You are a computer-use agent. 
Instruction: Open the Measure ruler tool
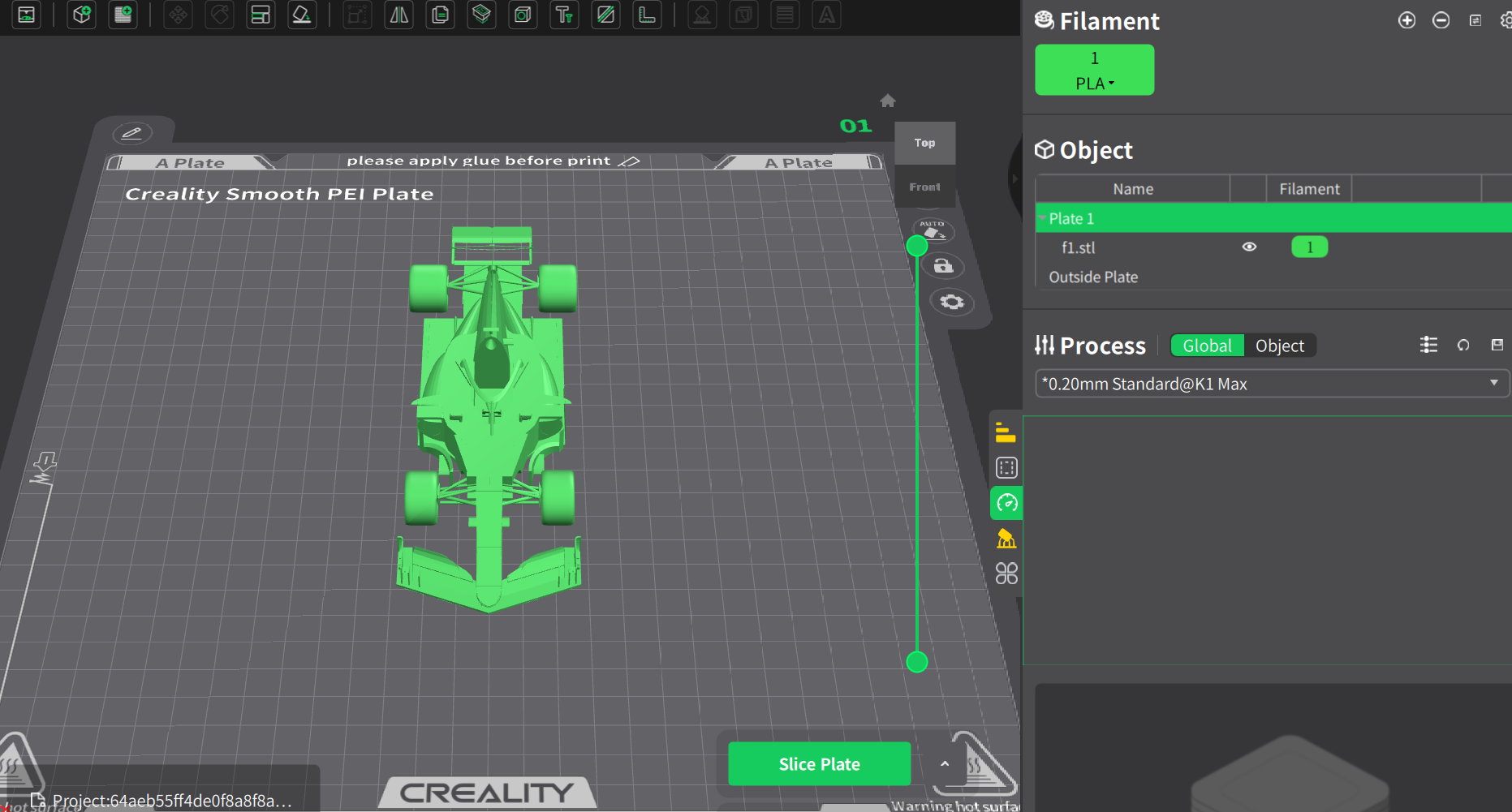tap(647, 15)
